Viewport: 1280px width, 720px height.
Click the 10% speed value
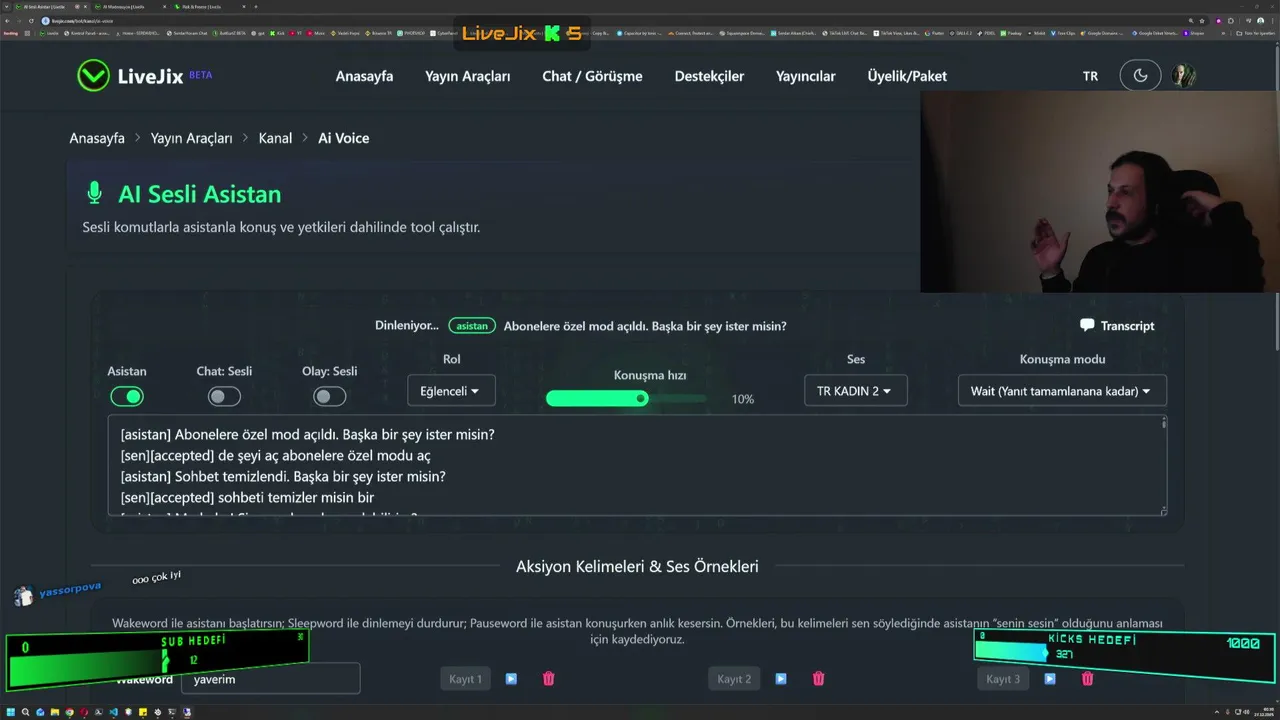[742, 399]
